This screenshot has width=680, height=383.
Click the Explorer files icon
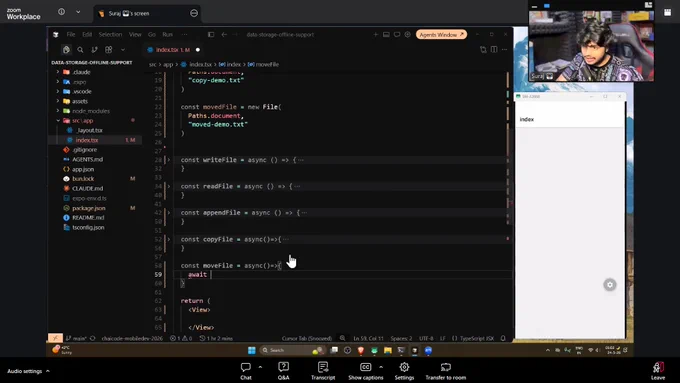coord(66,50)
